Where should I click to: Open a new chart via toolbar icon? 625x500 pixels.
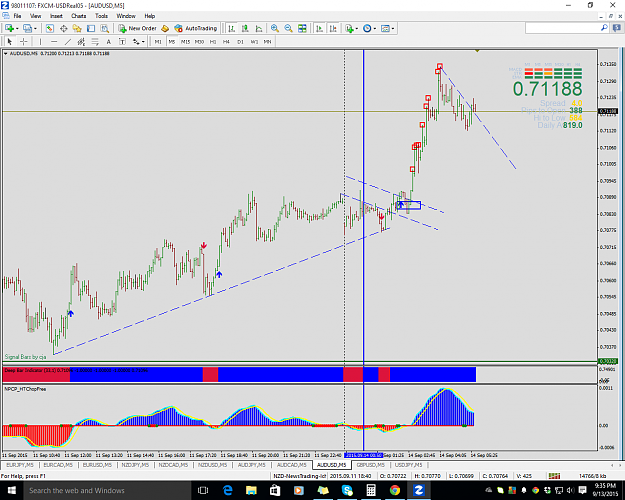[8, 28]
